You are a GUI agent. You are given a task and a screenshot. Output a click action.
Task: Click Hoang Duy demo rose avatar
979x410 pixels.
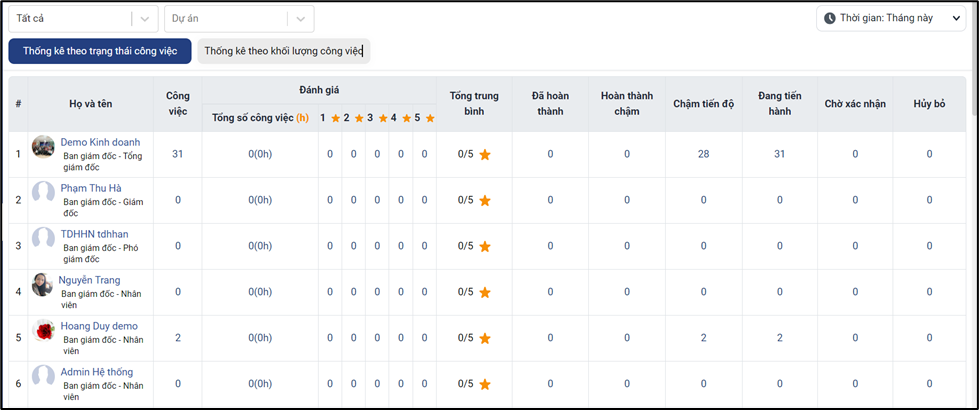tap(43, 331)
